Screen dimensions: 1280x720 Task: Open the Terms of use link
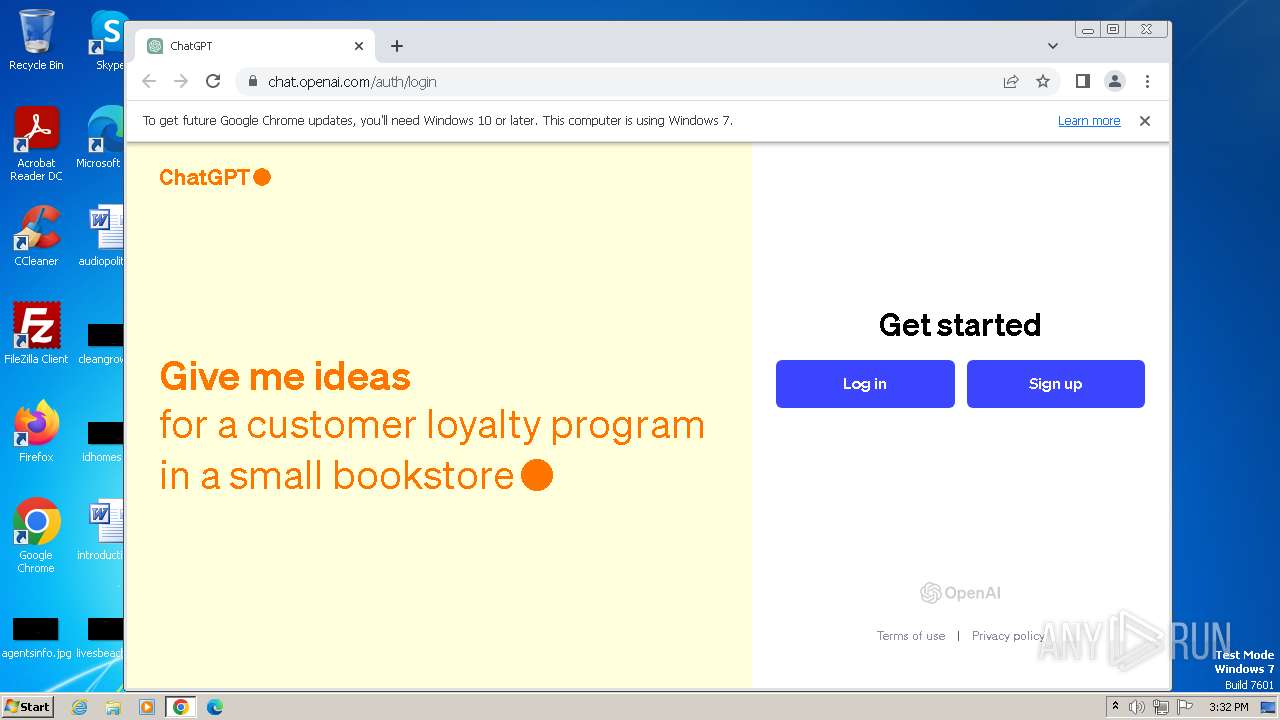[911, 636]
